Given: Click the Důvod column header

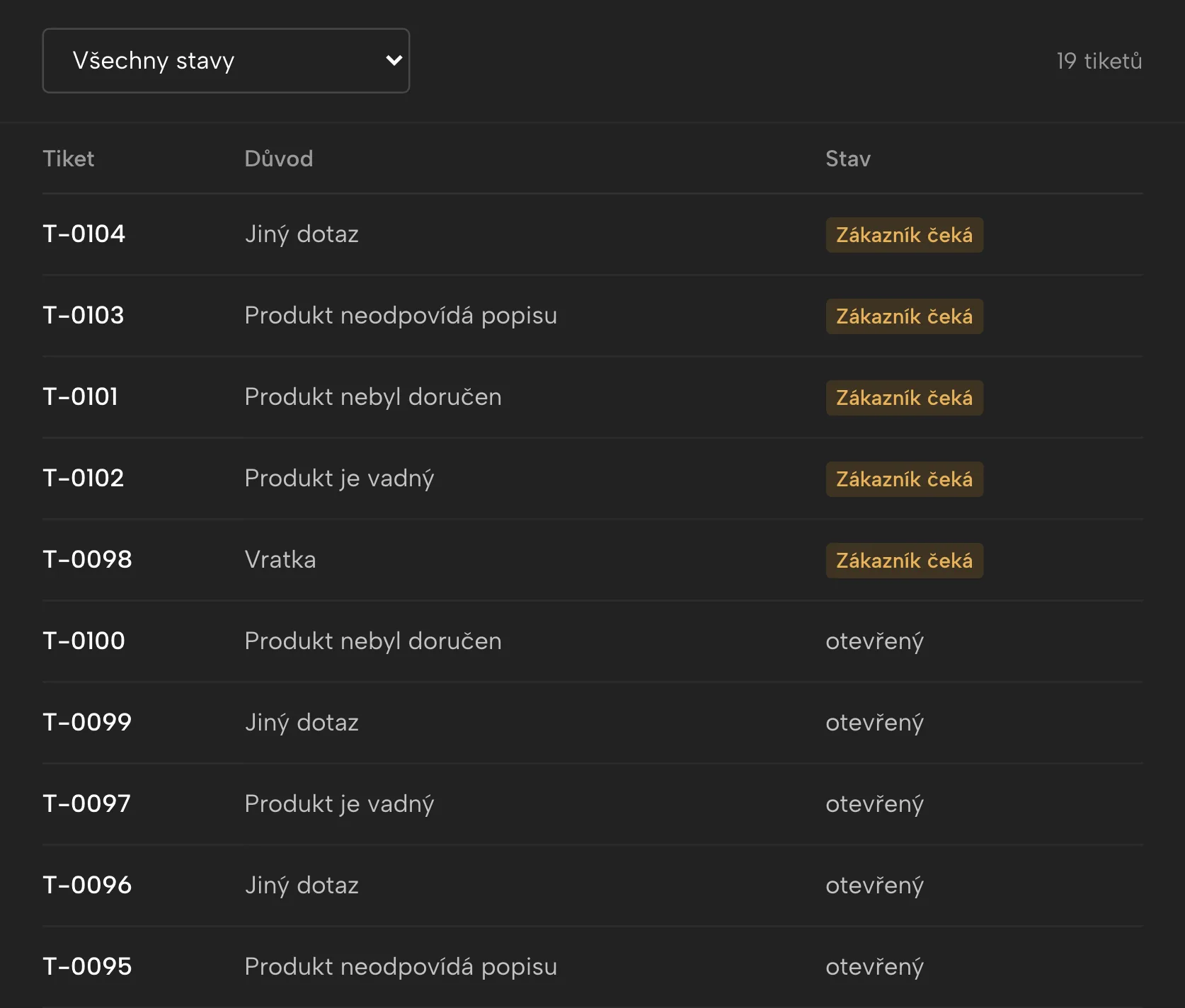Looking at the screenshot, I should pyautogui.click(x=279, y=159).
